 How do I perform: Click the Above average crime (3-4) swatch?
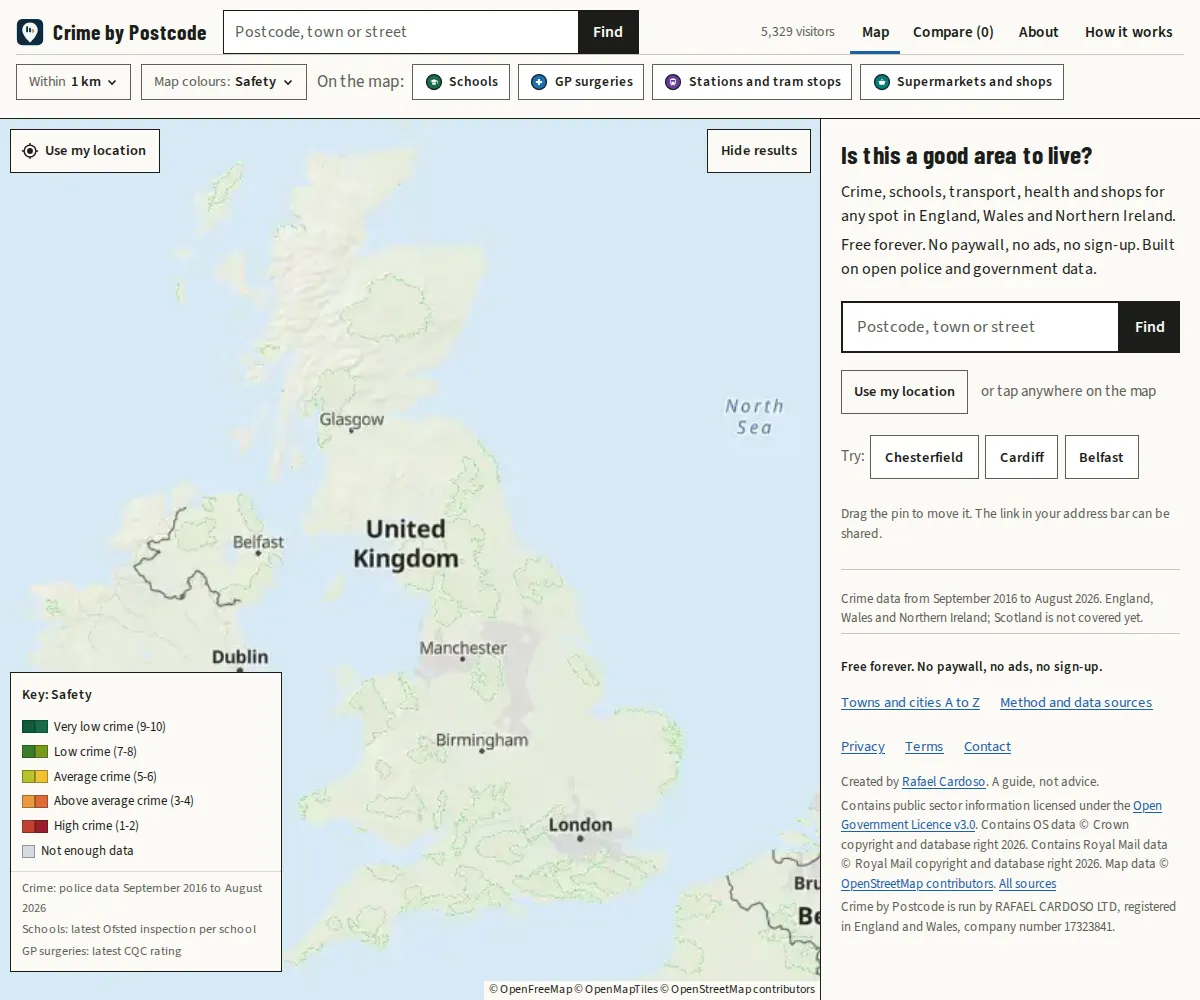(x=35, y=801)
